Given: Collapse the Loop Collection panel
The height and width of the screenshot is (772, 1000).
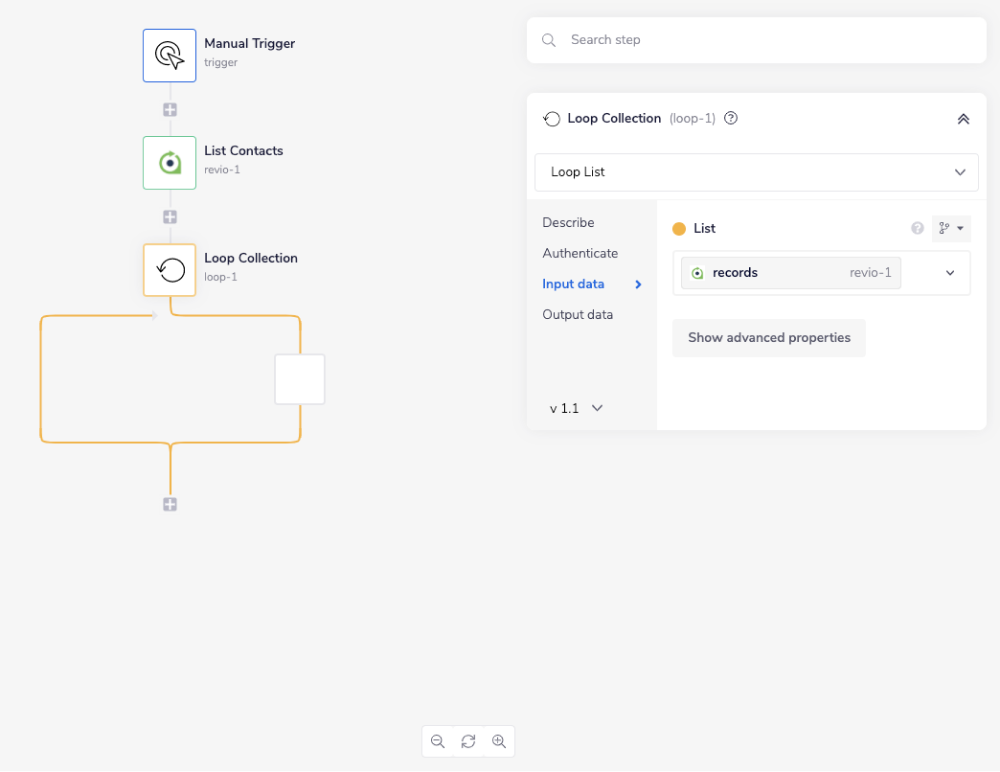Looking at the screenshot, I should (x=963, y=119).
